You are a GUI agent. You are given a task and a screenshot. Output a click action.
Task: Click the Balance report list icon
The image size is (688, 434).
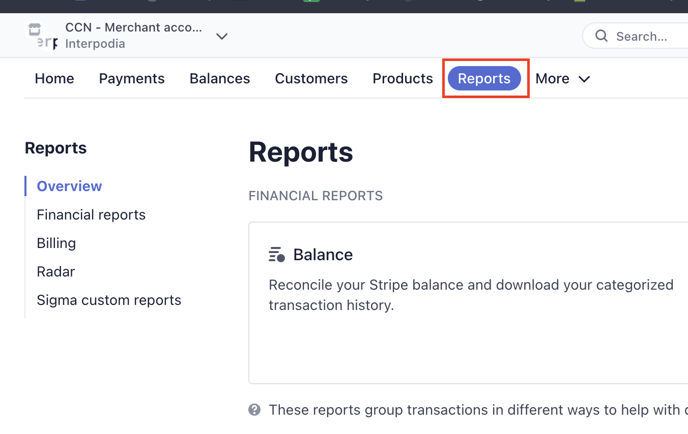[277, 255]
